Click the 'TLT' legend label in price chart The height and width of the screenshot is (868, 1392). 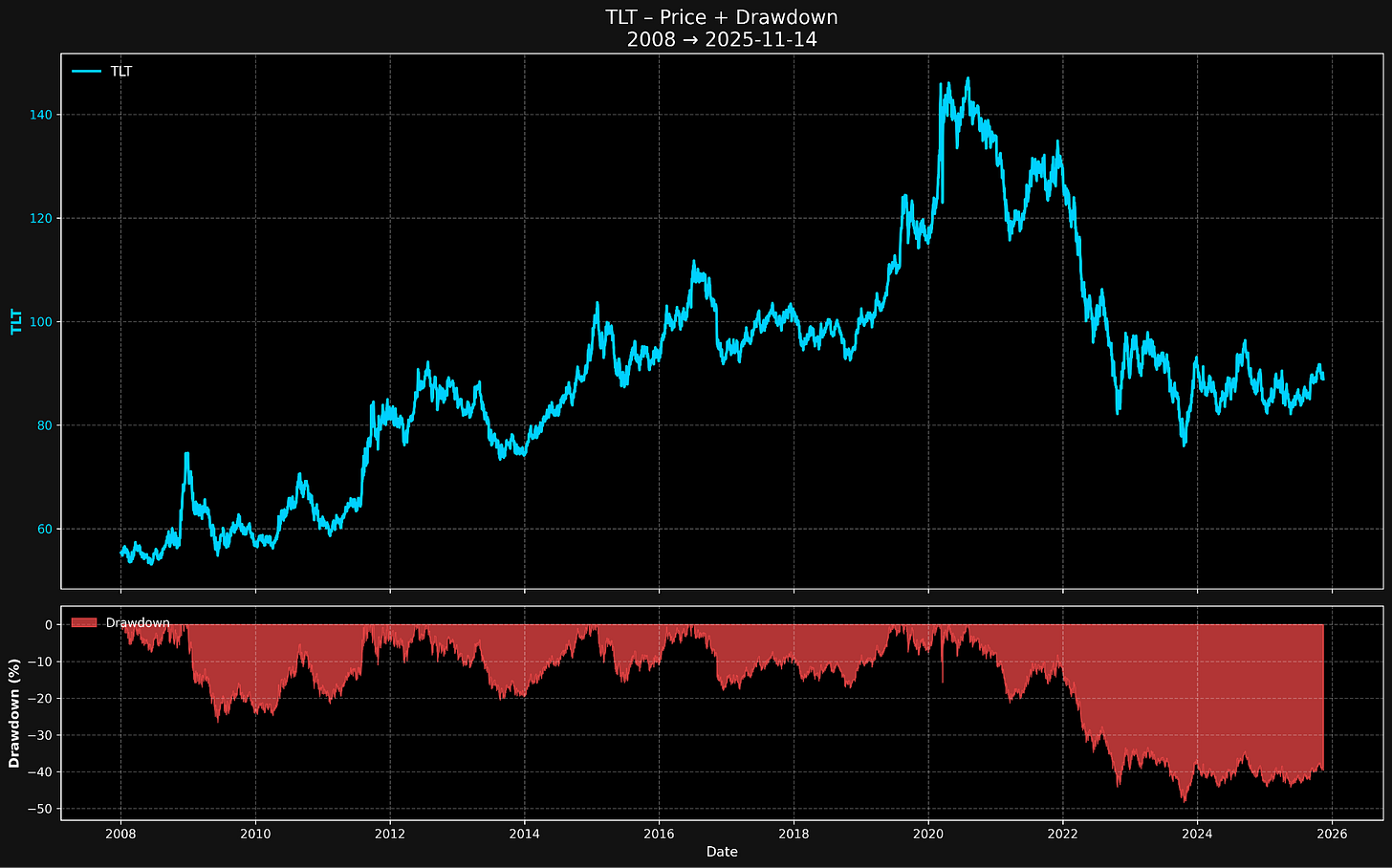click(x=121, y=71)
